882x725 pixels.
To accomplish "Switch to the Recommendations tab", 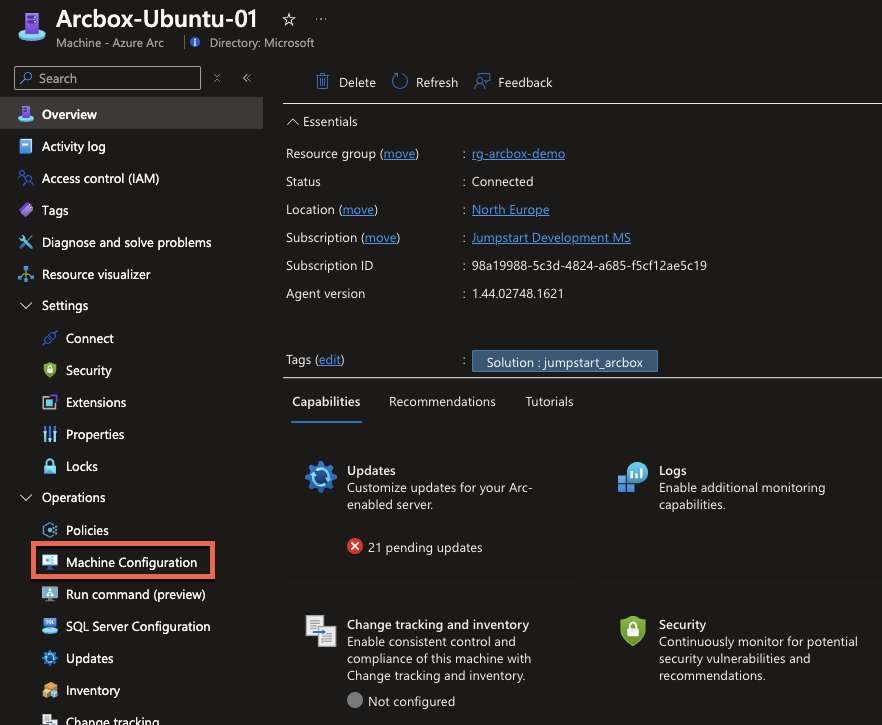I will (x=442, y=402).
